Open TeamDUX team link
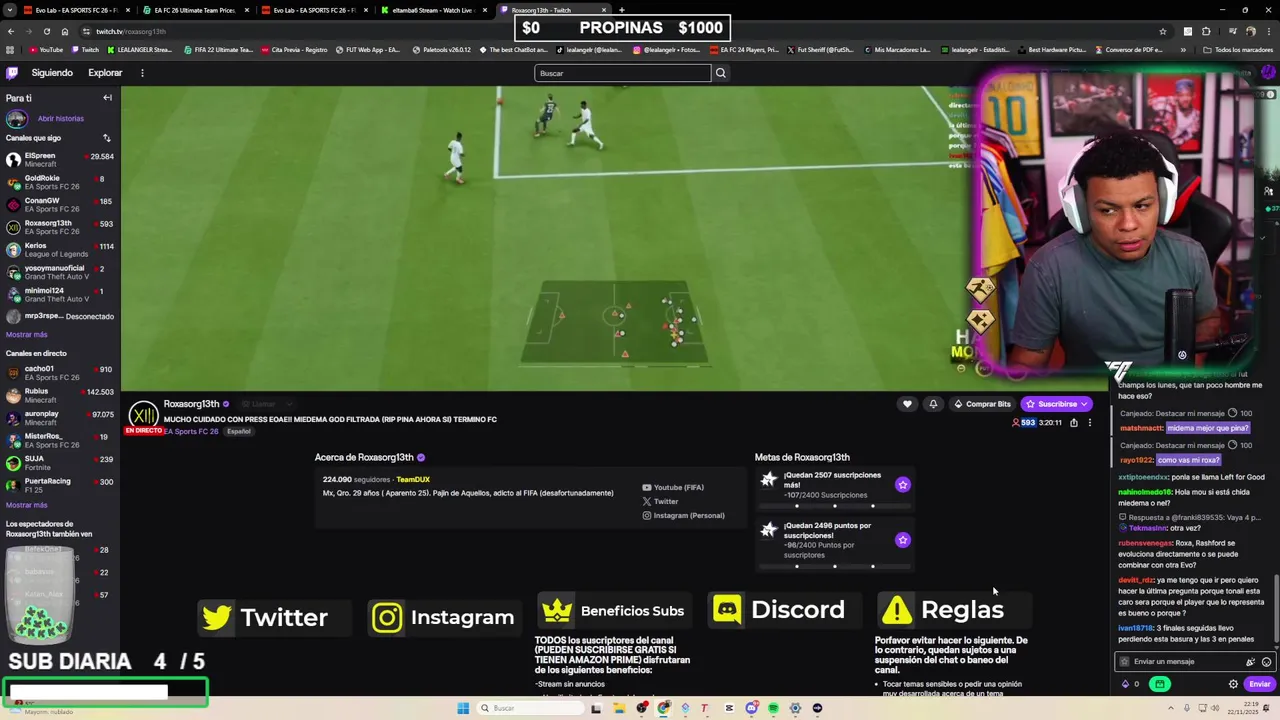Image resolution: width=1280 pixels, height=720 pixels. pyautogui.click(x=413, y=480)
